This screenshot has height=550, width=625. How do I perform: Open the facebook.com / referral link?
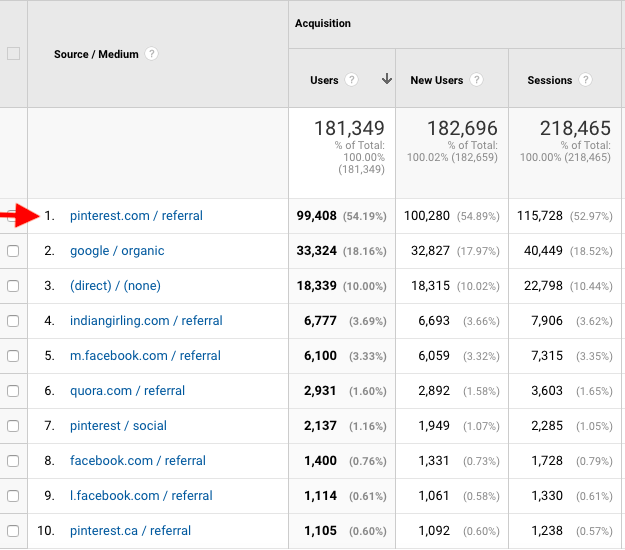coord(138,461)
